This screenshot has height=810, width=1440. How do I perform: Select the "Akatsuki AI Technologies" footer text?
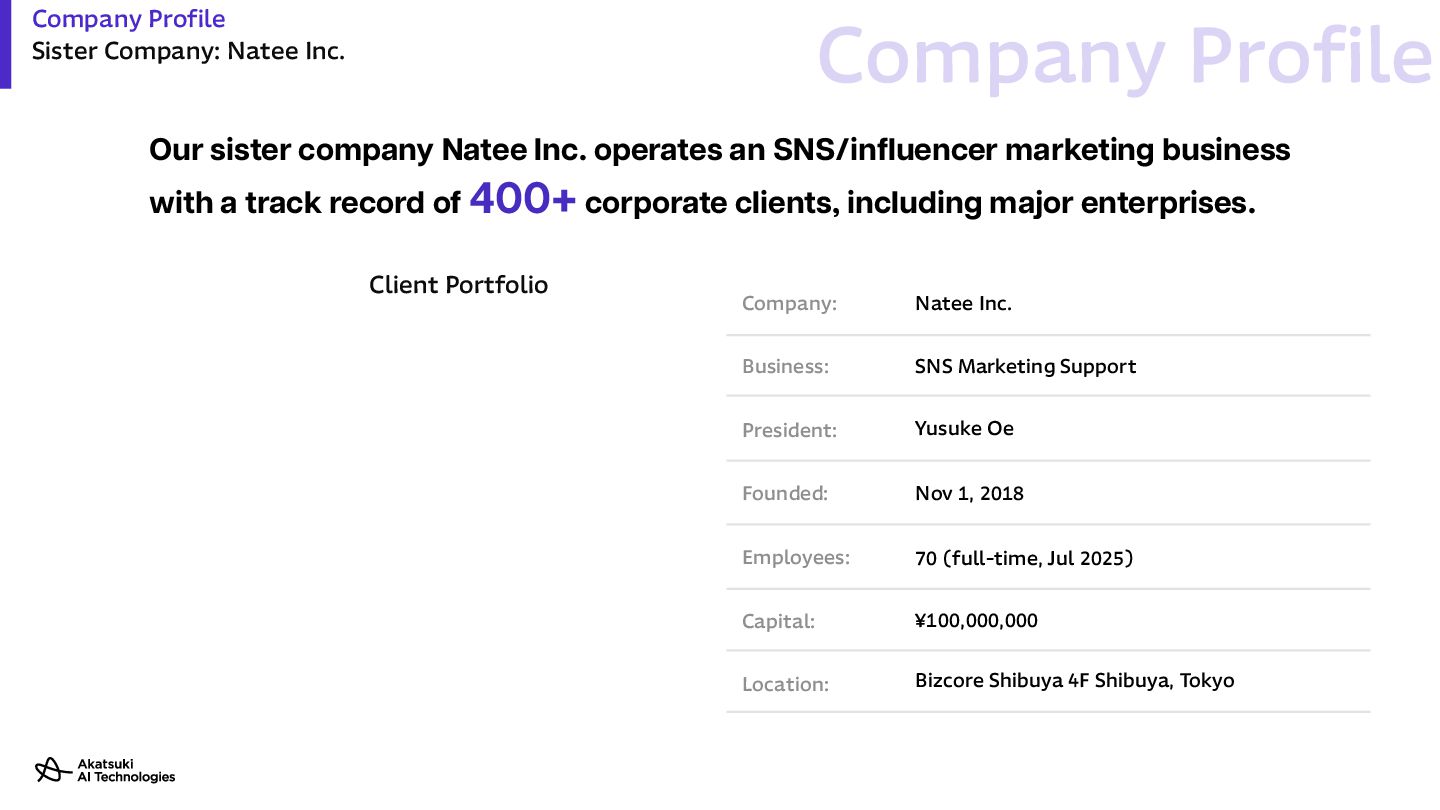126,770
